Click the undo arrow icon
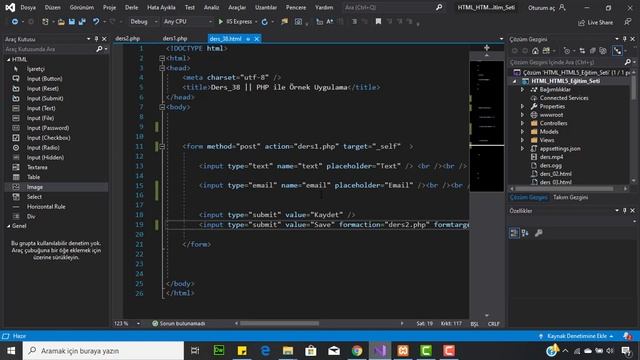 [x=96, y=22]
